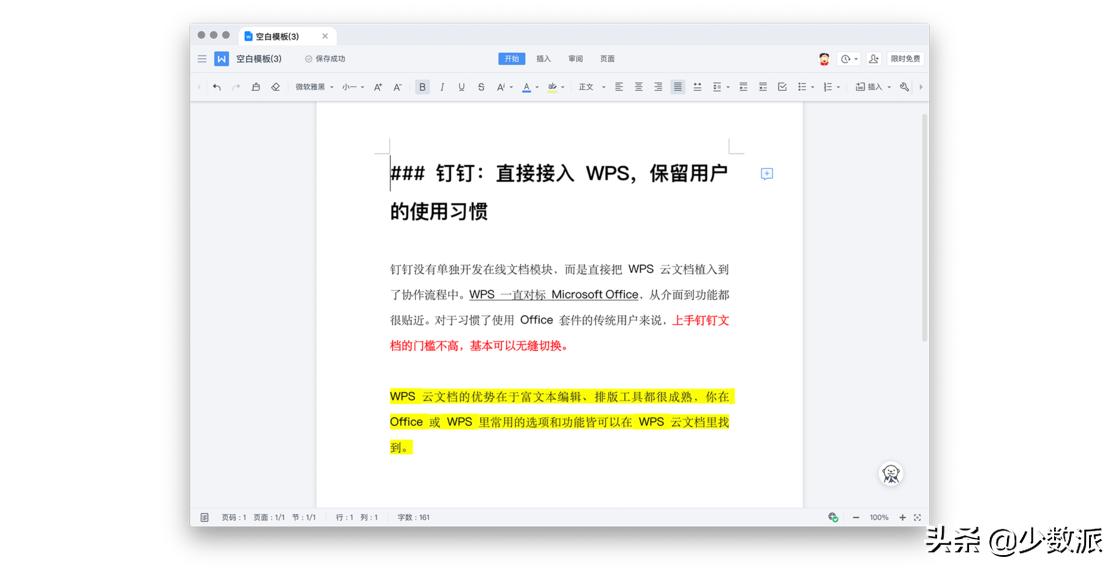Click the green cloud sync status icon

click(x=833, y=517)
